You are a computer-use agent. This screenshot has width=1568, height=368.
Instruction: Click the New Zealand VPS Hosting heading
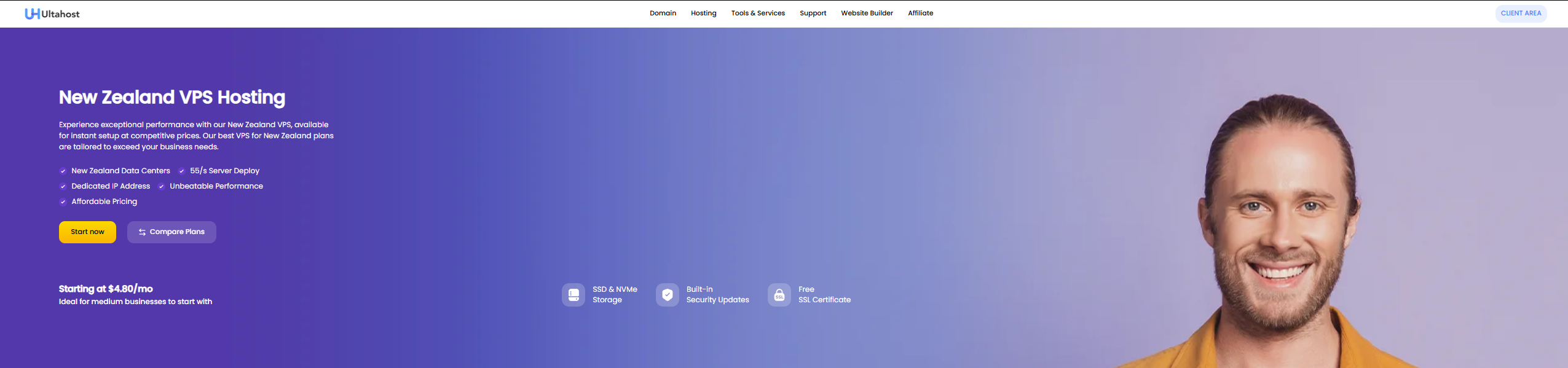coord(172,98)
